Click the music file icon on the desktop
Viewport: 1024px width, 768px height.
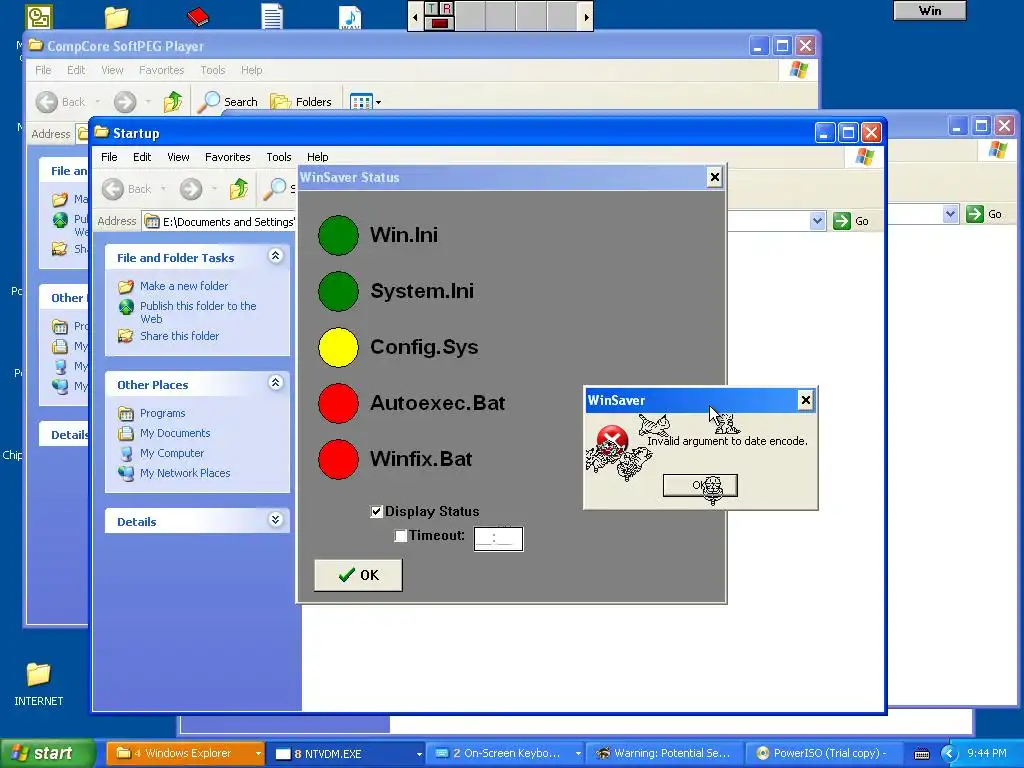pyautogui.click(x=350, y=17)
